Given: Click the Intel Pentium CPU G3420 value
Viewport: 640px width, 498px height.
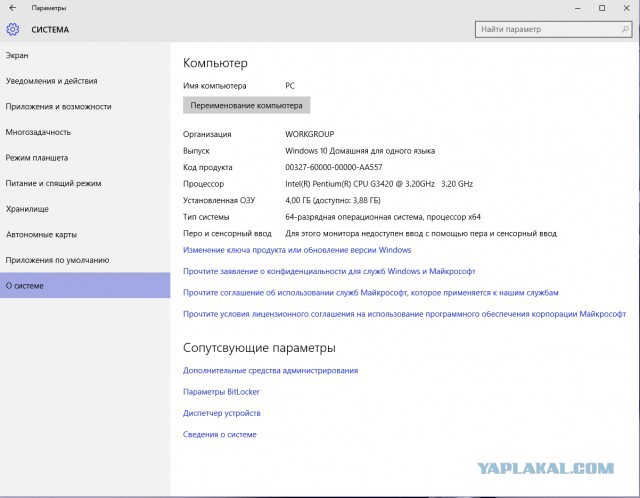Looking at the screenshot, I should pyautogui.click(x=379, y=184).
